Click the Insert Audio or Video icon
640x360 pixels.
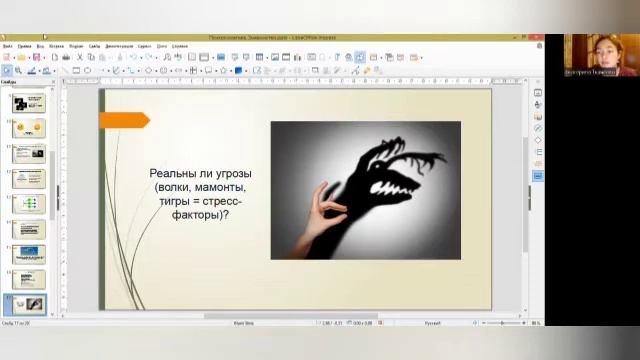tap(286, 58)
